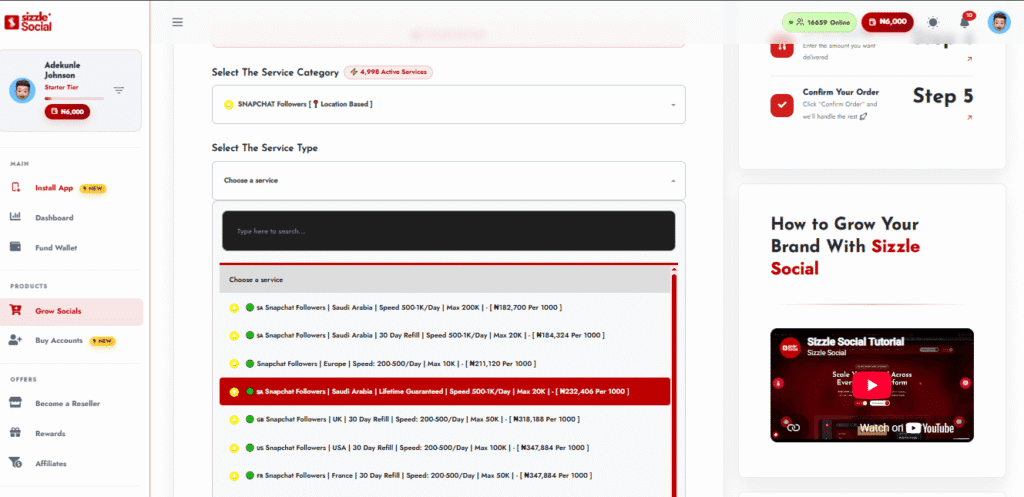Open the hamburger menu icon
Screen dimensions: 1024x497
tap(178, 22)
